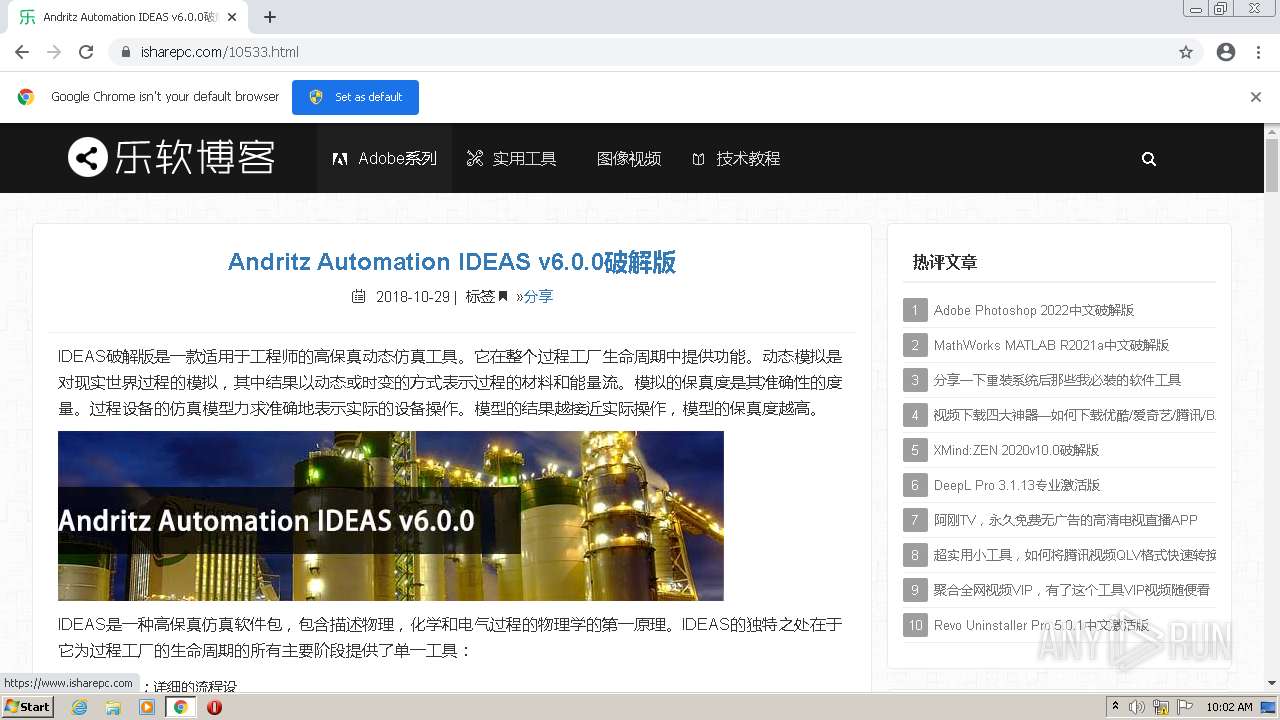Open the Adobe系列 menu item
This screenshot has height=720, width=1280.
tap(385, 158)
